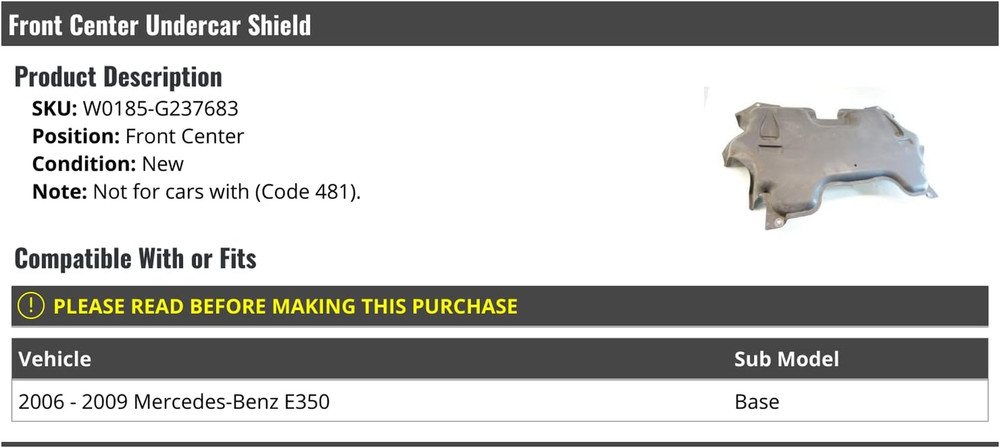Select the Front Center position value
Image resolution: width=1000 pixels, height=448 pixels.
pos(185,136)
